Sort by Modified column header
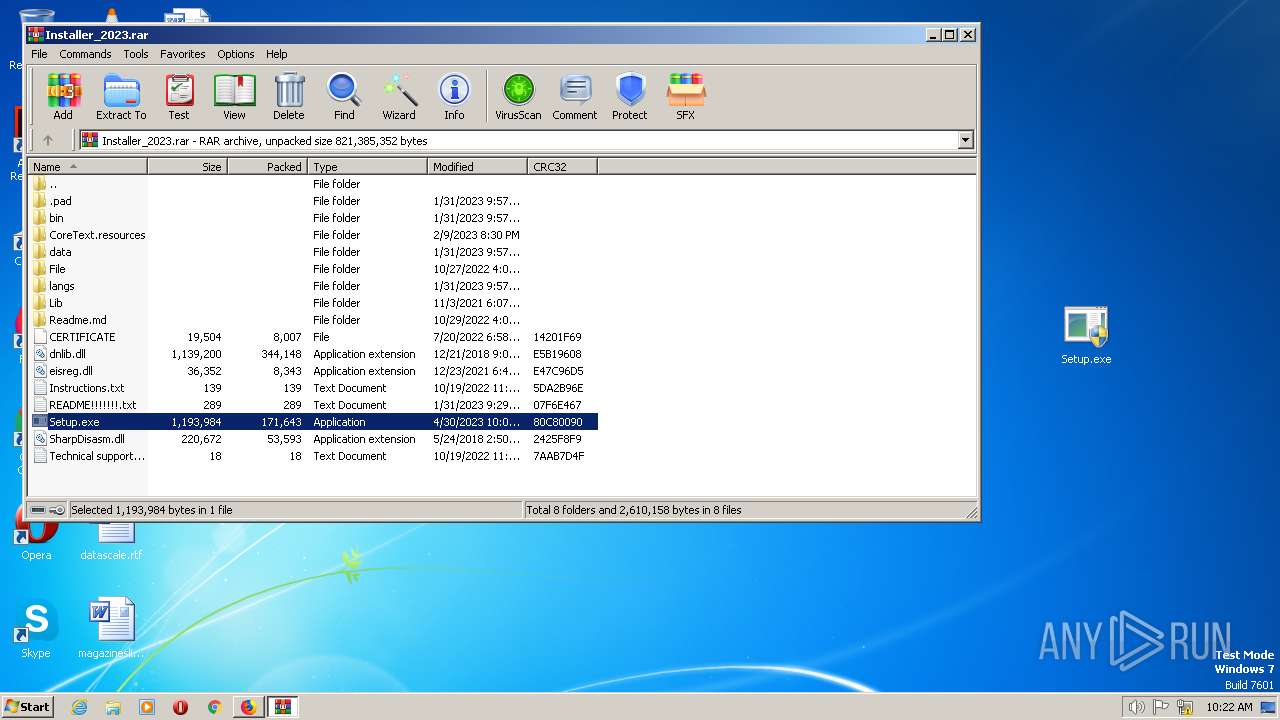Viewport: 1280px width, 720px height. [478, 167]
